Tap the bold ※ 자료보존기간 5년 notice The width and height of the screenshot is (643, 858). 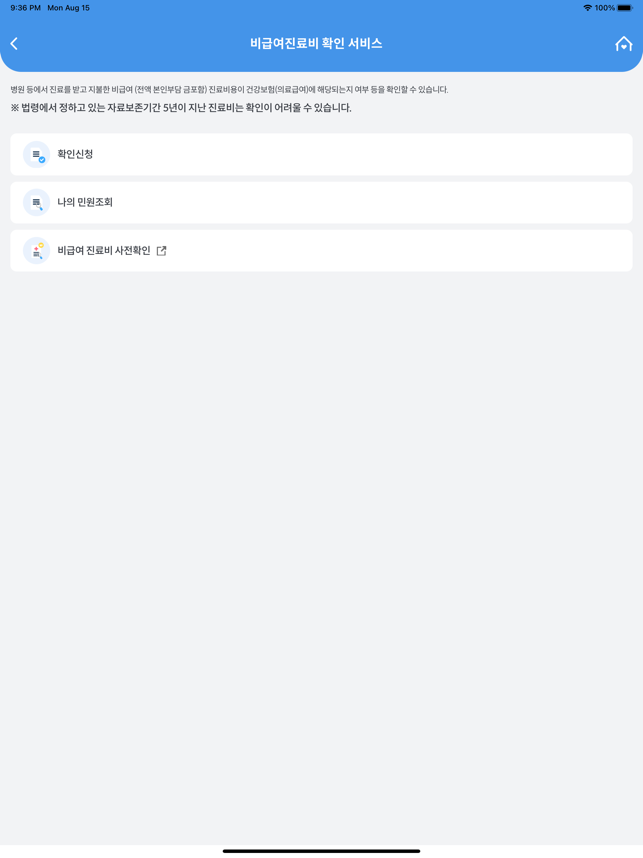point(181,108)
